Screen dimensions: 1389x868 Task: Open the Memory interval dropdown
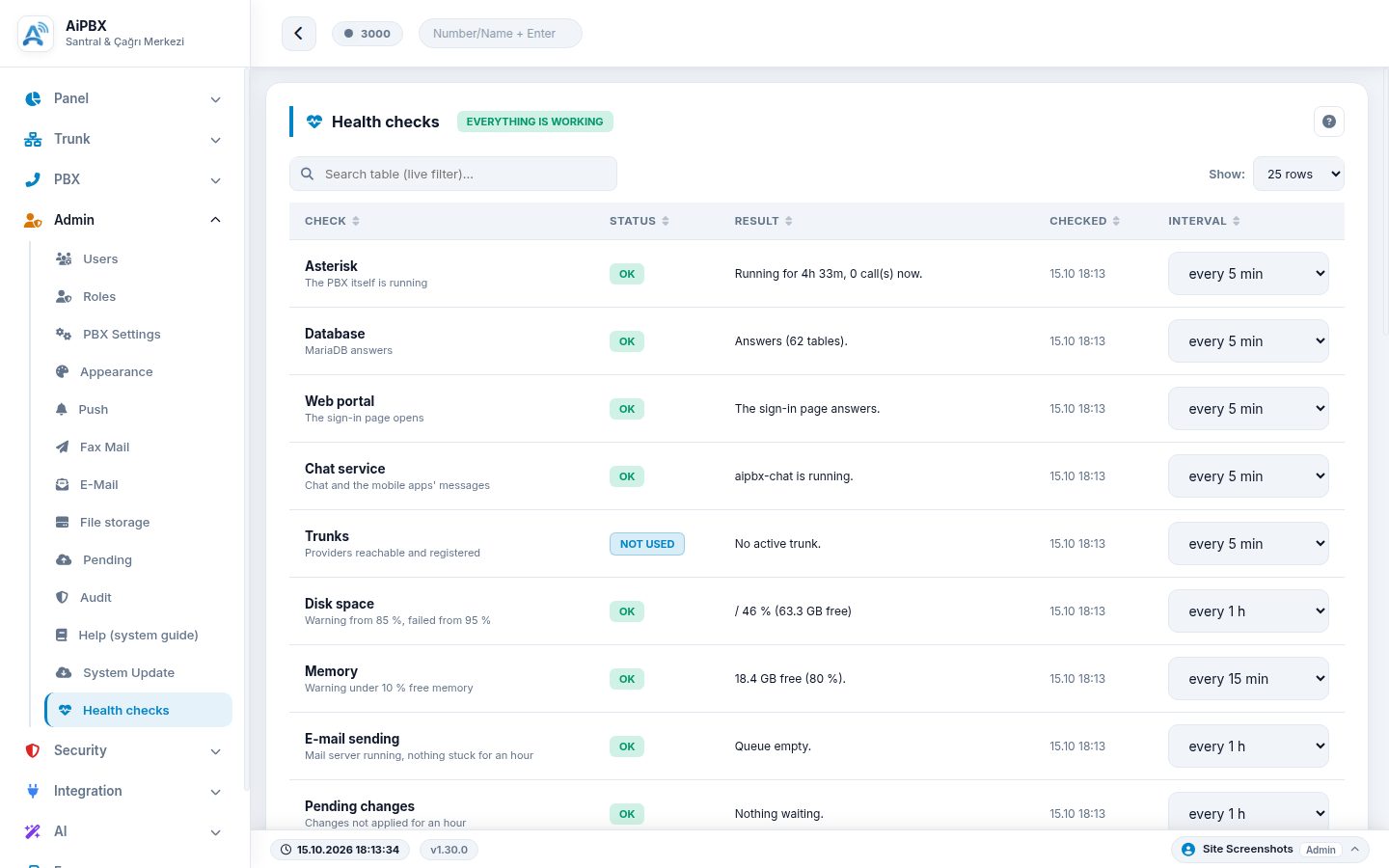coord(1248,679)
